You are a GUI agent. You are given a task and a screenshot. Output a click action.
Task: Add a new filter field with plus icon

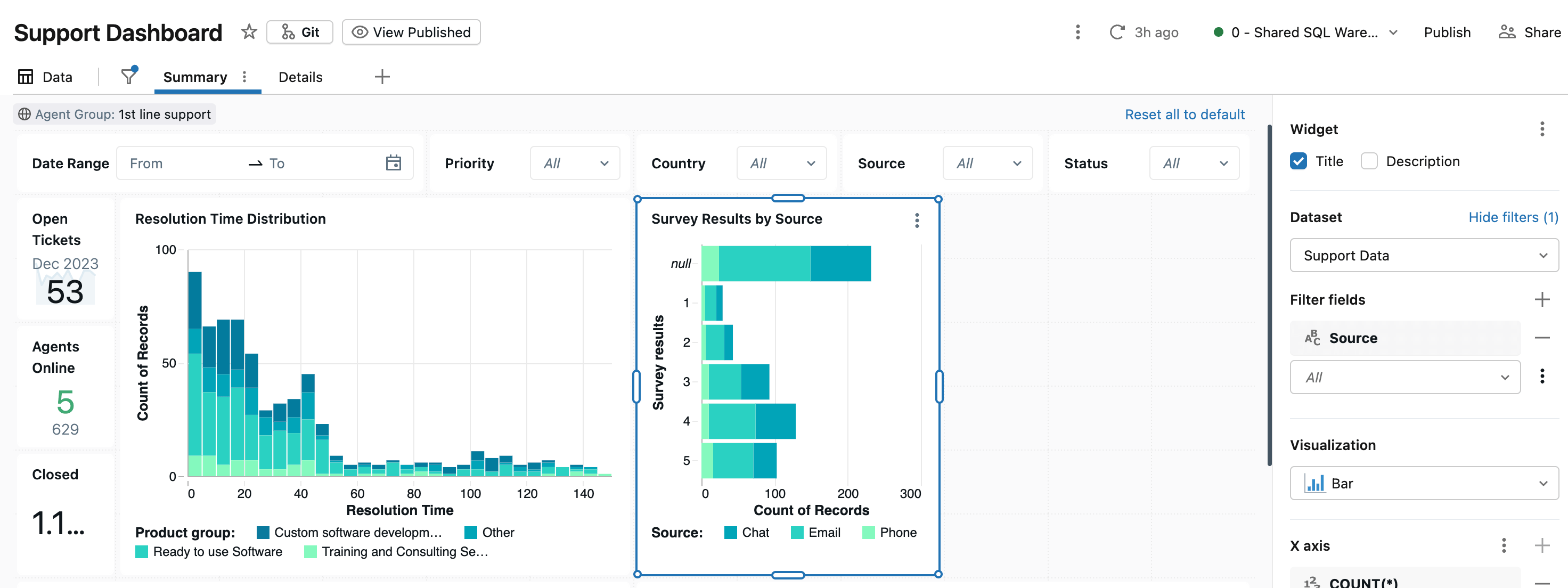tap(1542, 299)
